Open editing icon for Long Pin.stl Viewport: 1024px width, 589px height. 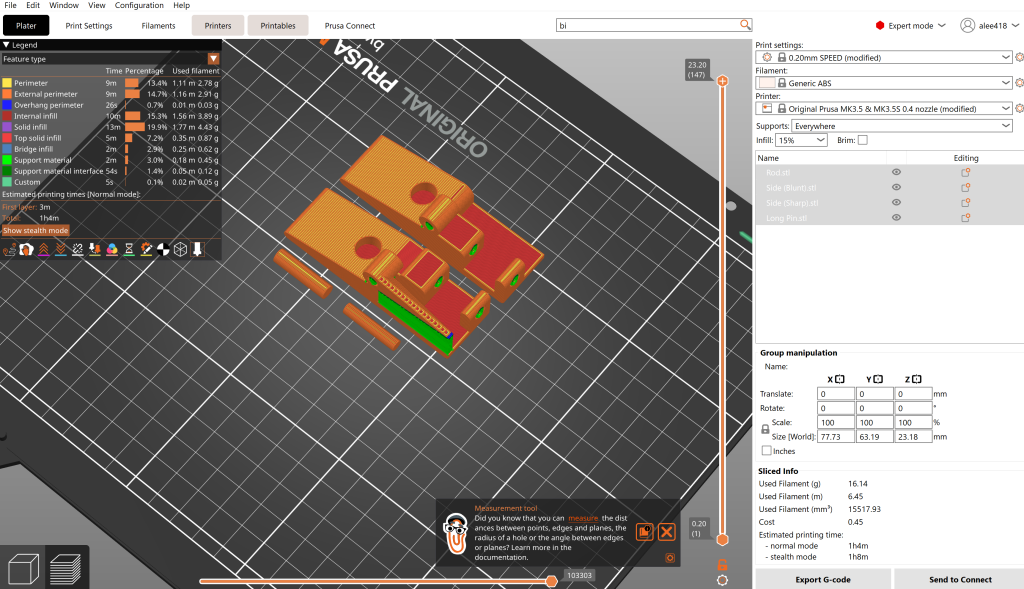[965, 217]
